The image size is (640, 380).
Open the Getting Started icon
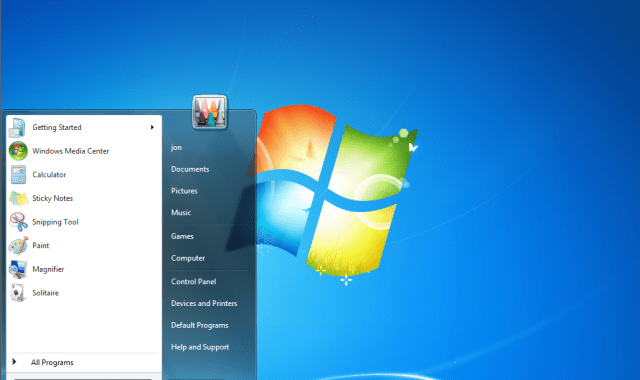(18, 127)
